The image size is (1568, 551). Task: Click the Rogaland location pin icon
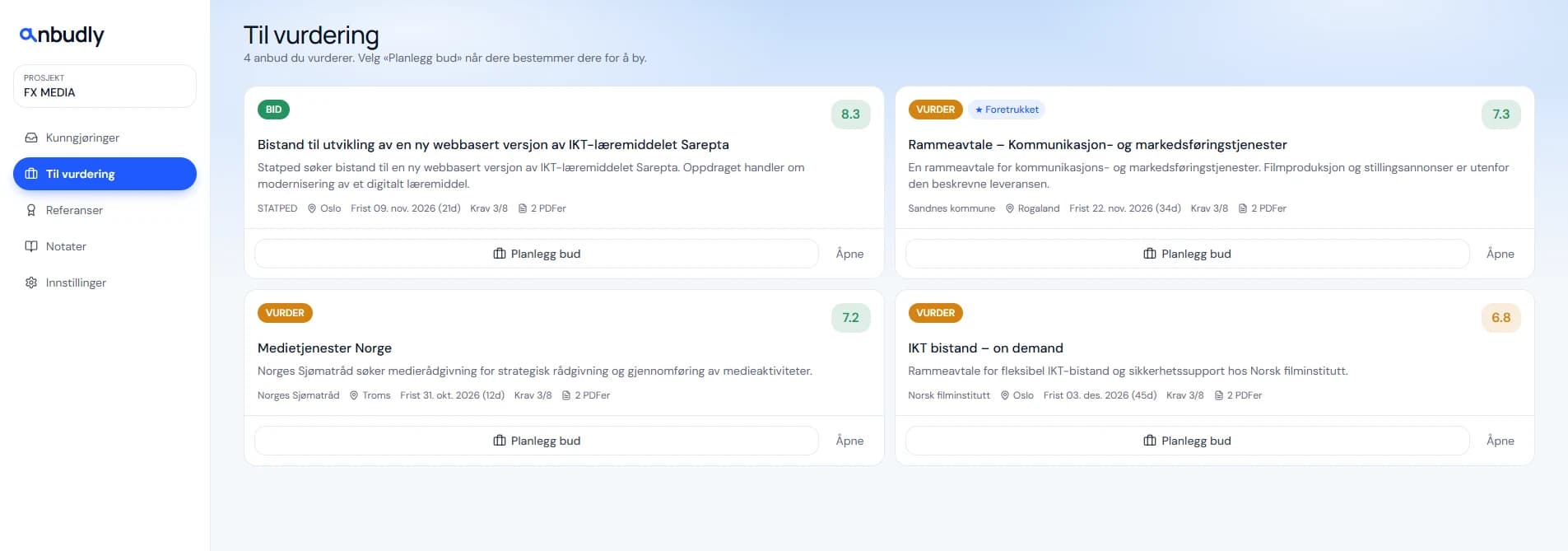[1010, 208]
